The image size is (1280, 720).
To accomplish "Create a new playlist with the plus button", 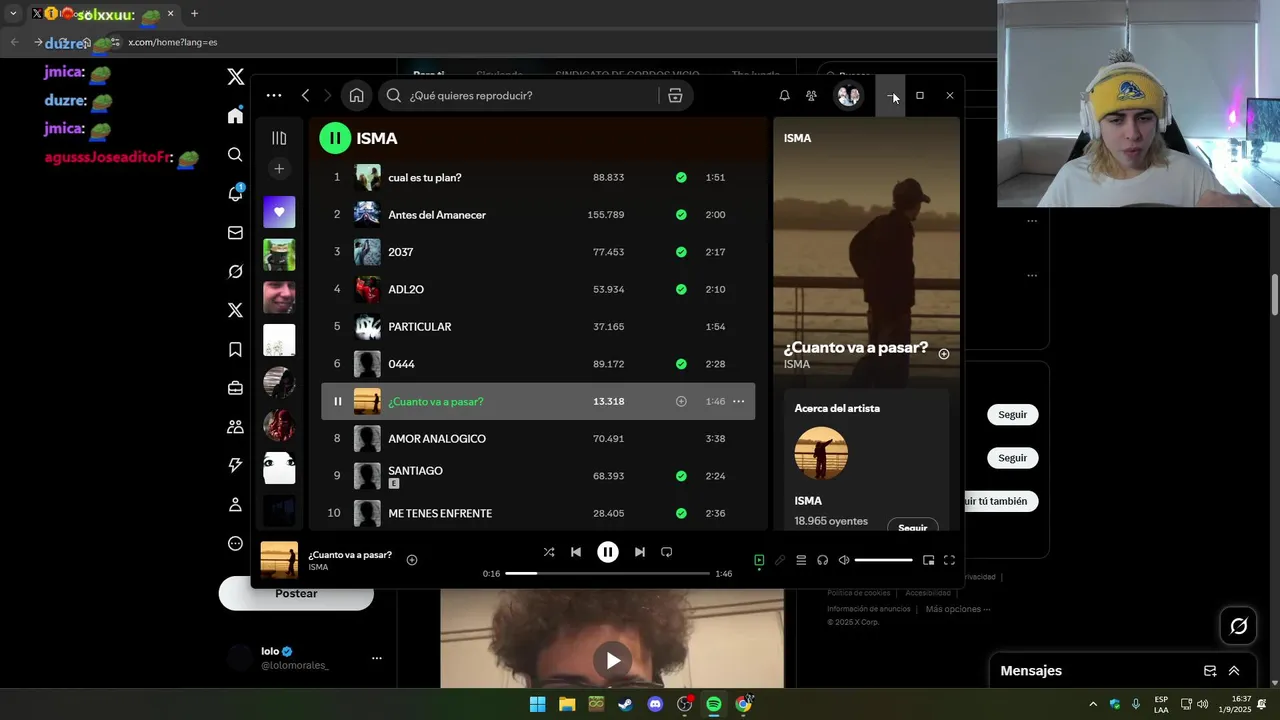I will 279,169.
